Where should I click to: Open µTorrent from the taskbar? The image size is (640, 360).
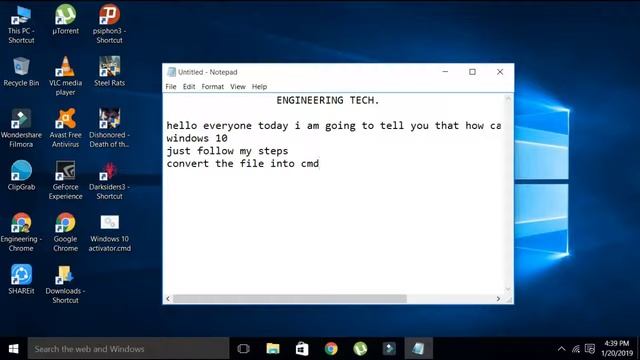(360, 349)
